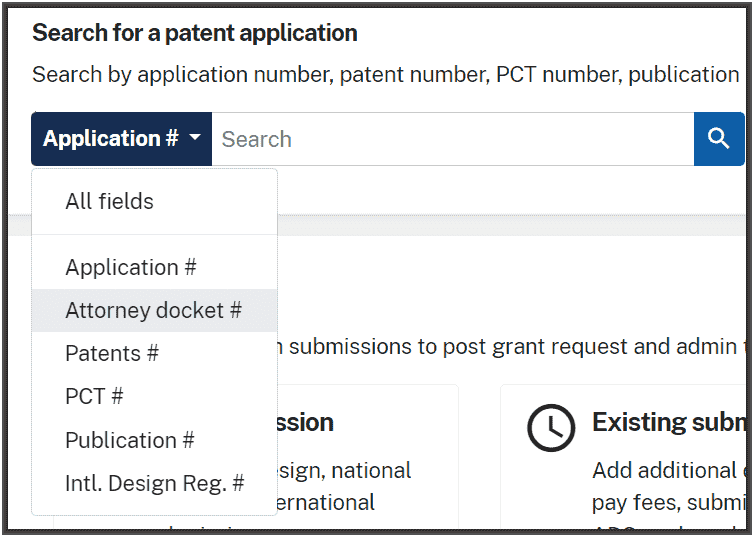
Task: Open the Existing submissions card heading
Action: click(669, 423)
